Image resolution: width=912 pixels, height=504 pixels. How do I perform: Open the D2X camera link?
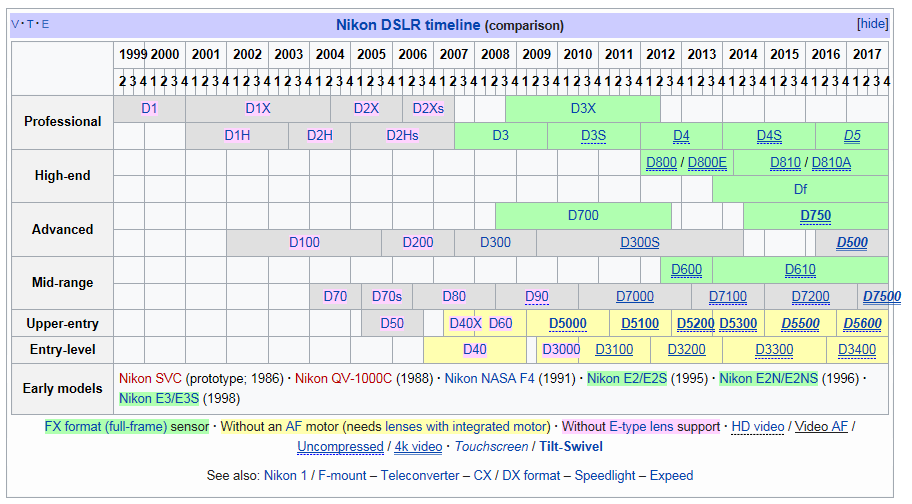(366, 108)
